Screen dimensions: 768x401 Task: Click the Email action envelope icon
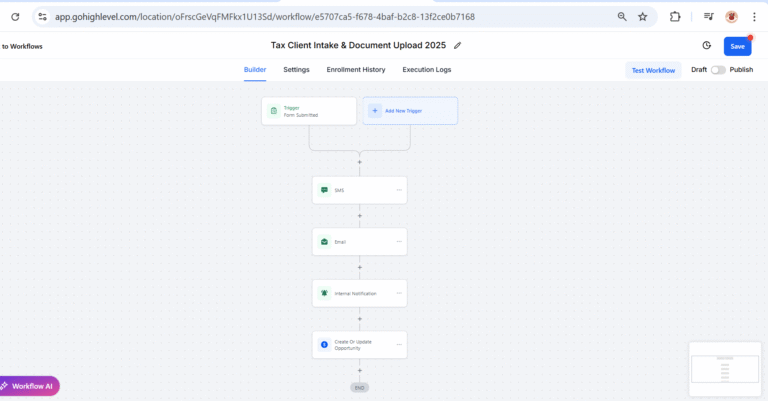(x=324, y=242)
